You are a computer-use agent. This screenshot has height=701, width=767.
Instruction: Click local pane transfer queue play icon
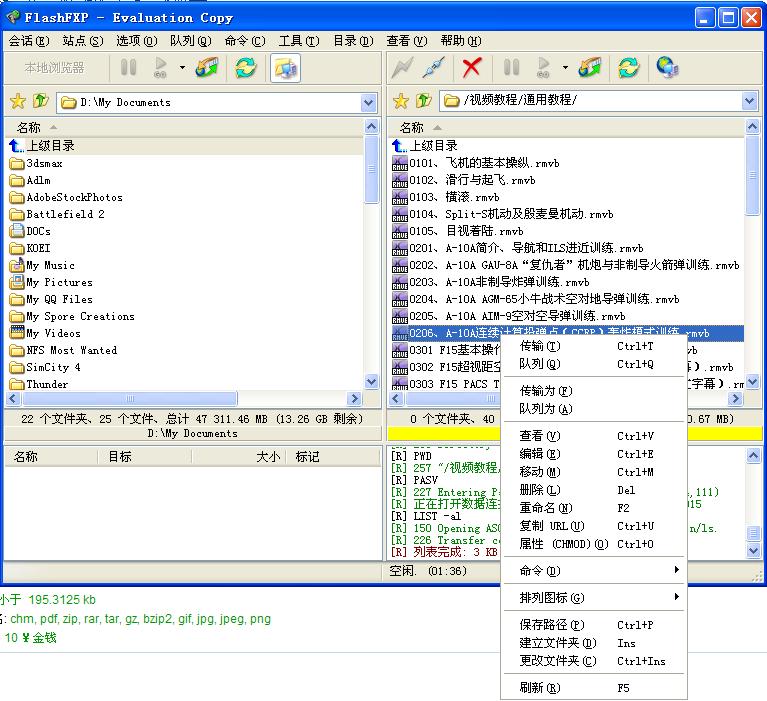tap(160, 67)
